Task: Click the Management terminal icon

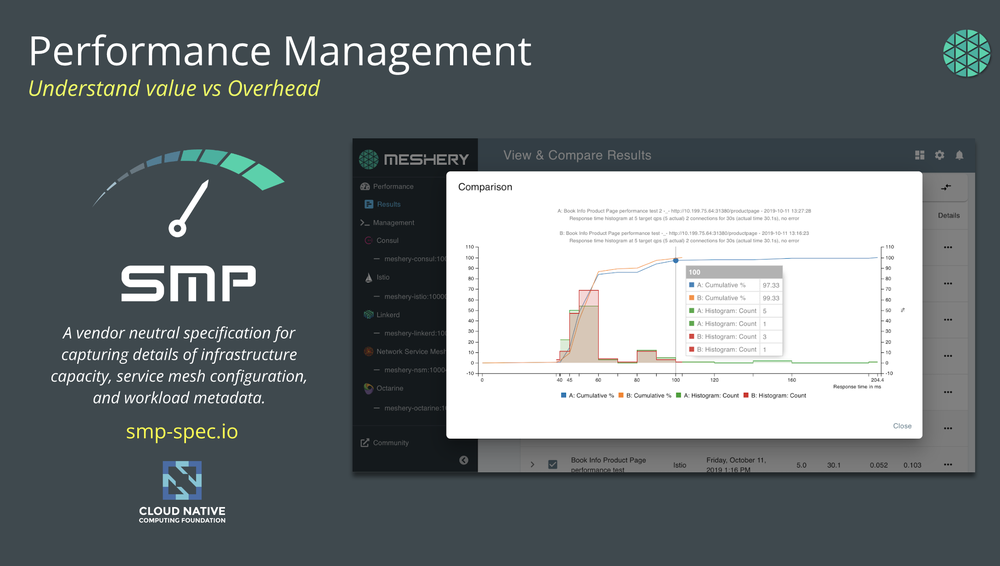Action: (365, 223)
